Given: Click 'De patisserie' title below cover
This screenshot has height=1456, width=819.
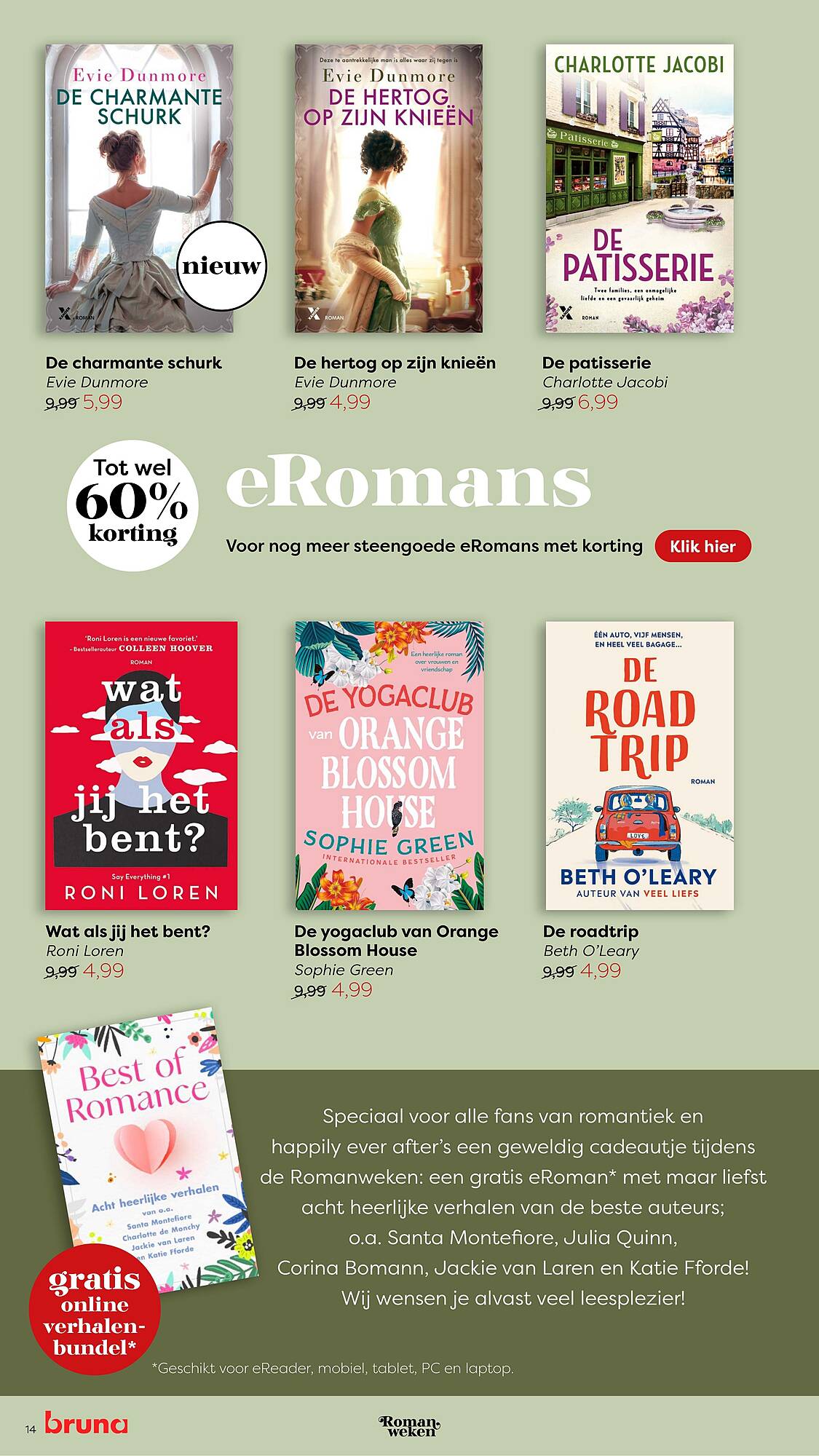Looking at the screenshot, I should (596, 363).
